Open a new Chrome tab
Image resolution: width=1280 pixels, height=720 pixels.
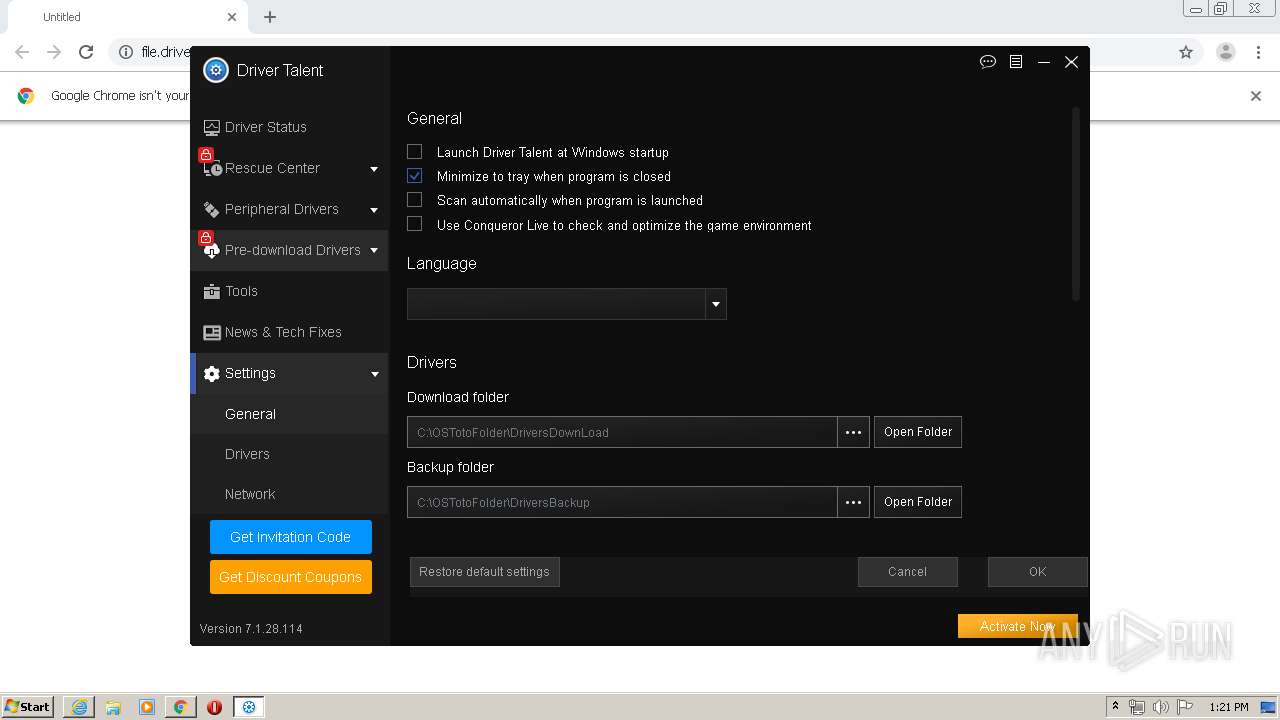point(270,17)
